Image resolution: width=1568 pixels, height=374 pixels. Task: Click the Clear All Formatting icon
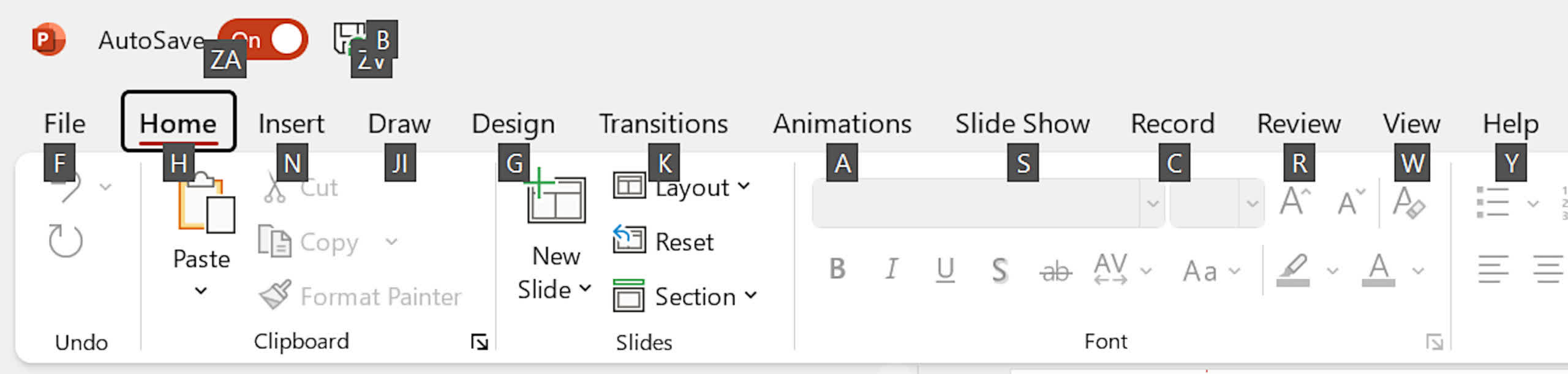pyautogui.click(x=1409, y=202)
